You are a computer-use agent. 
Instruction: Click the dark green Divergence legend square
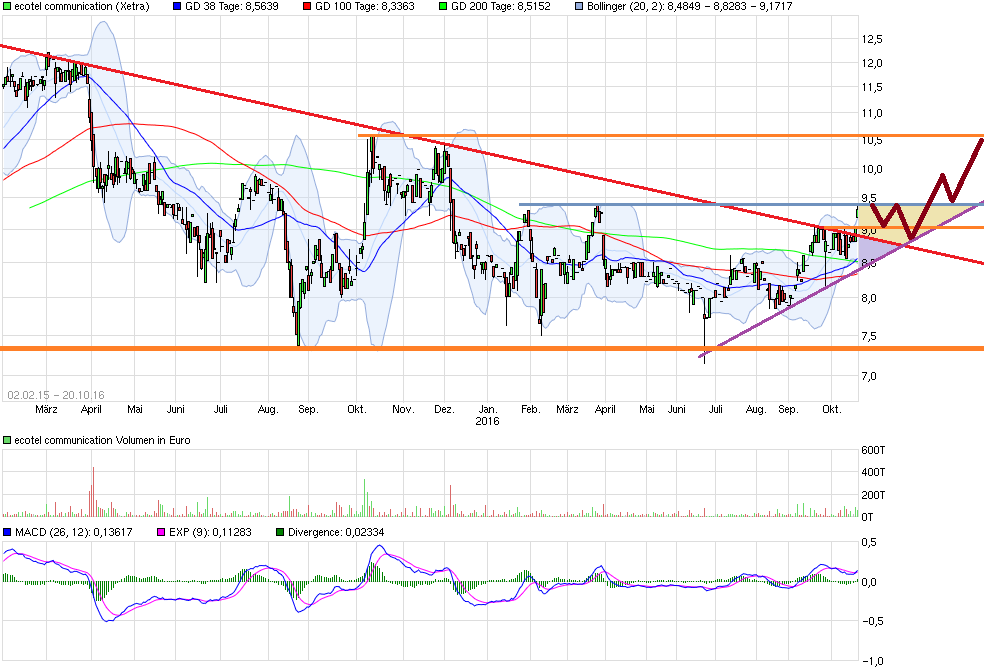coord(280,532)
